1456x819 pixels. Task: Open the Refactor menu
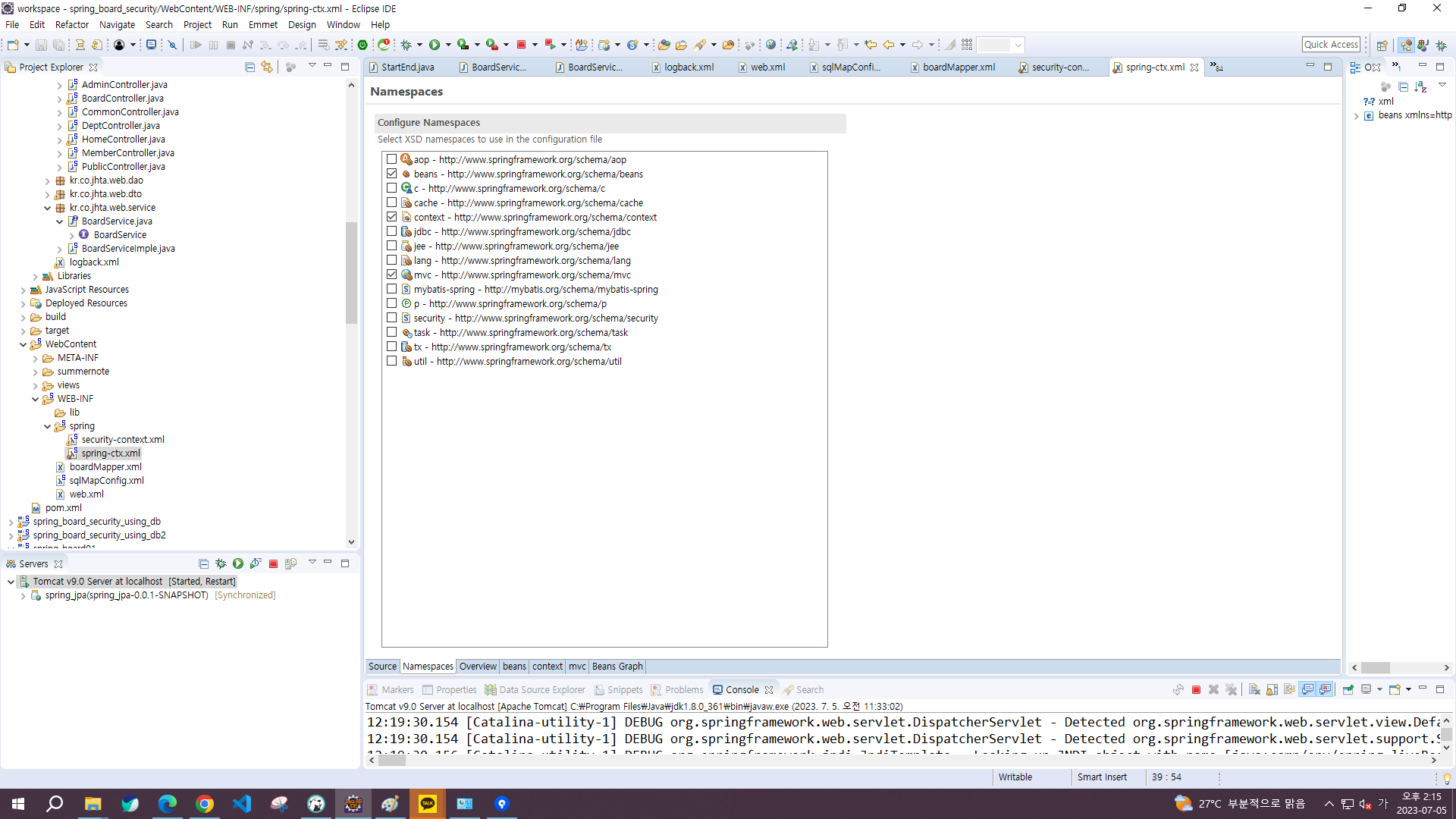point(71,24)
